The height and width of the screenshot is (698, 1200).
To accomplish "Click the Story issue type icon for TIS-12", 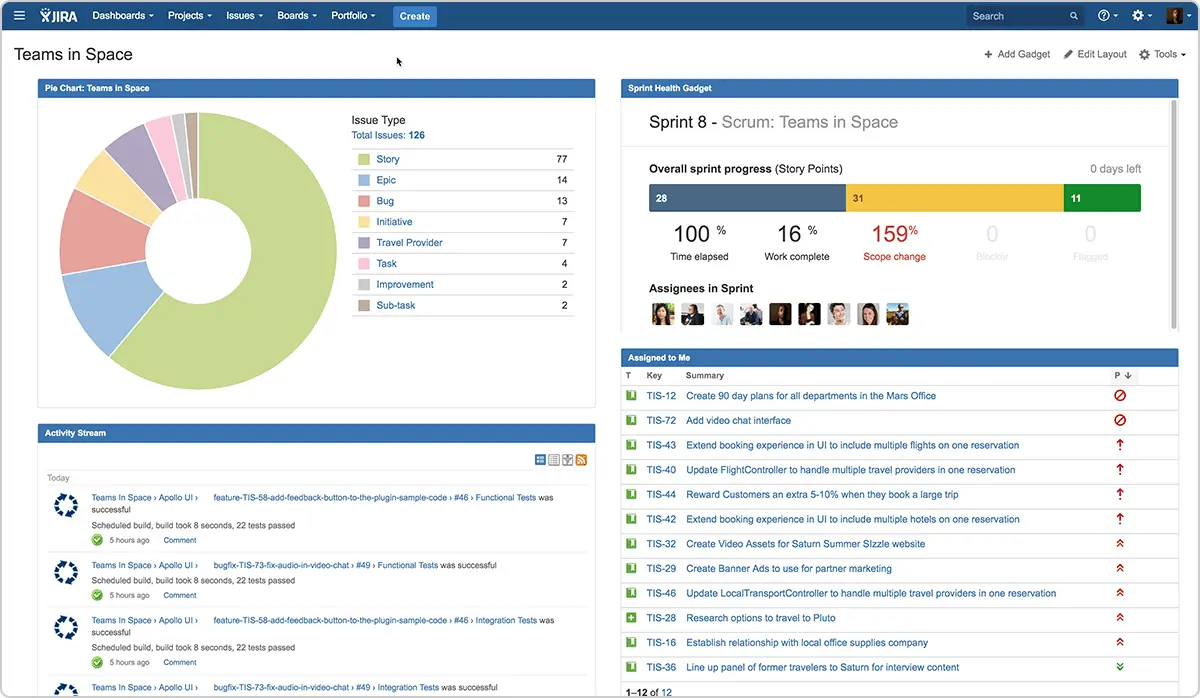I will point(629,395).
